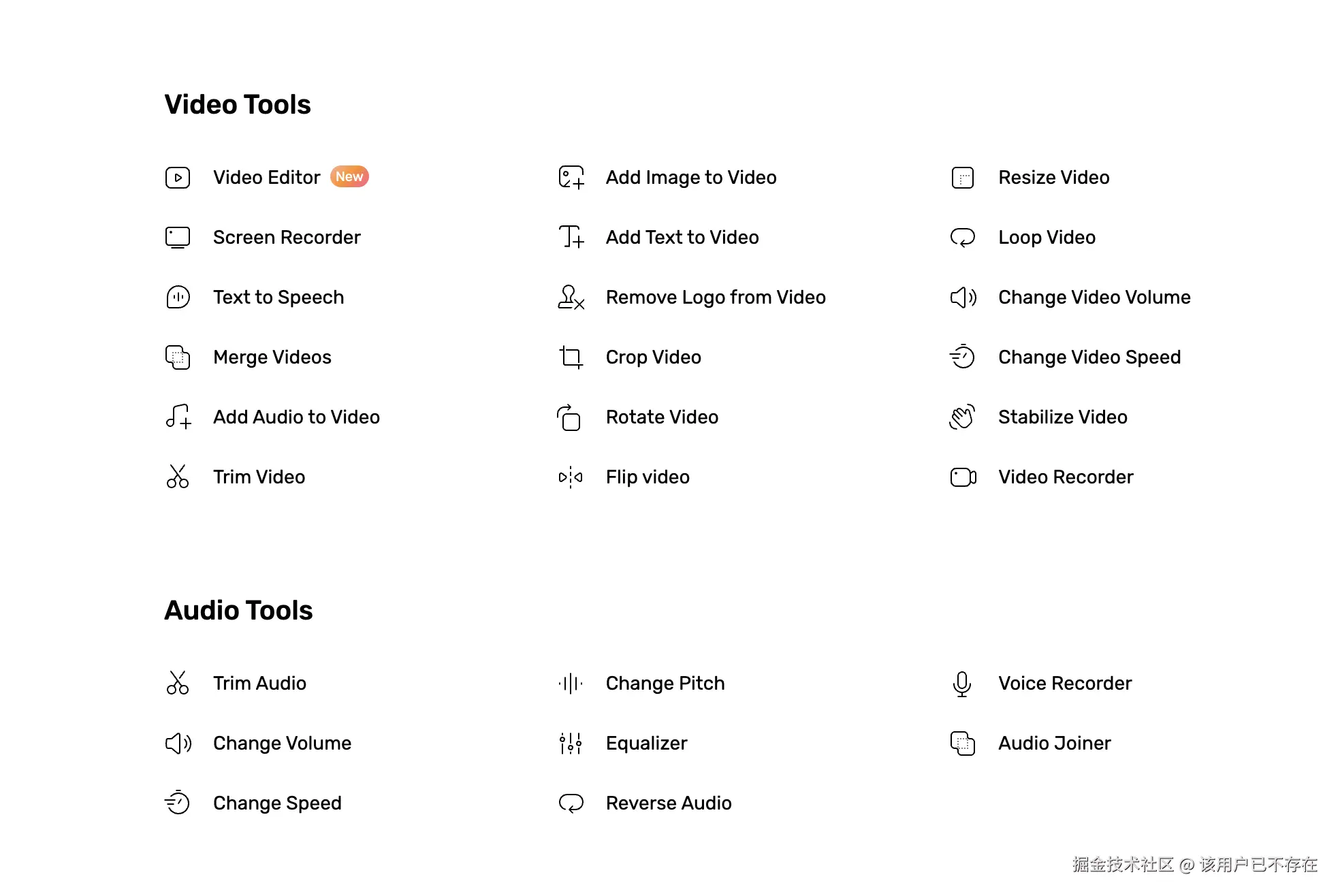This screenshot has width=1340, height=896.
Task: Click the Voice Recorder microphone icon
Action: click(x=962, y=684)
